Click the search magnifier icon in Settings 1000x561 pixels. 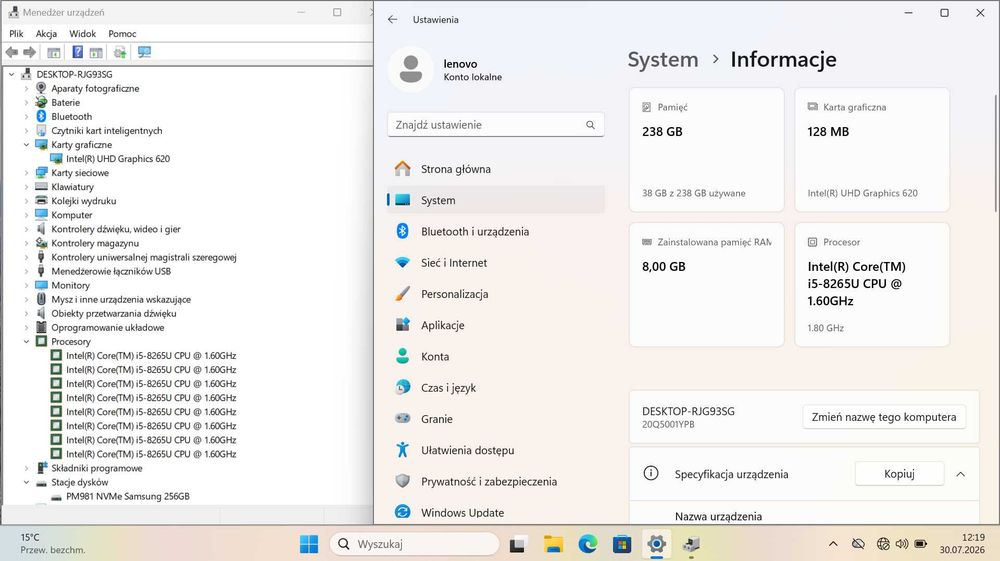tap(591, 125)
